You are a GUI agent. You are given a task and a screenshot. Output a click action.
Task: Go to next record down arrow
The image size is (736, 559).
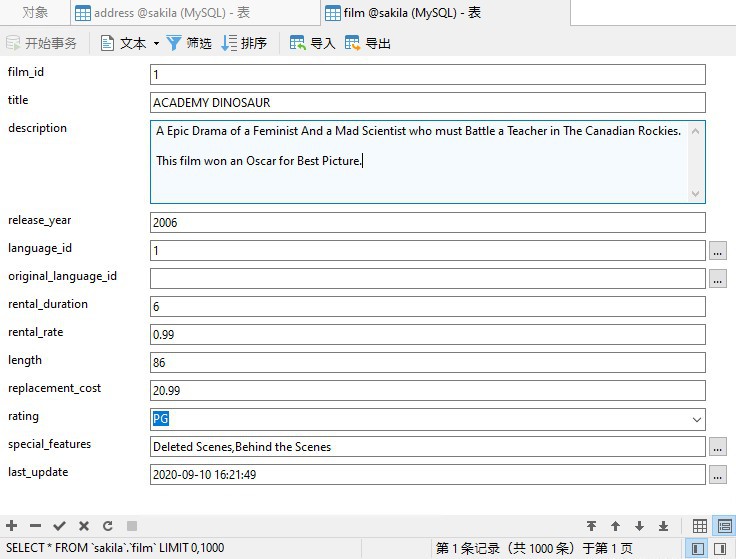[639, 526]
